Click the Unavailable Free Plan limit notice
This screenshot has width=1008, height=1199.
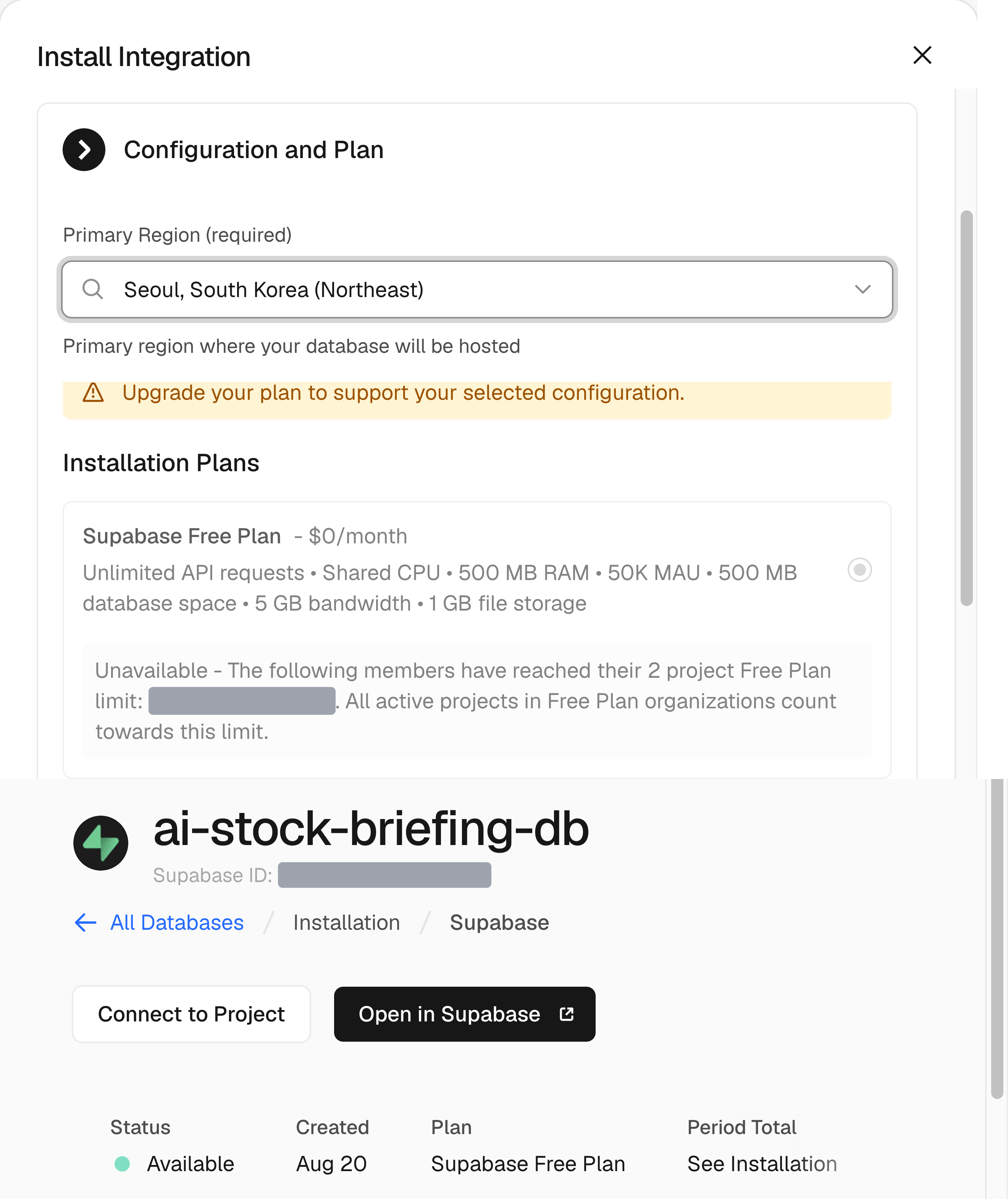pos(477,701)
